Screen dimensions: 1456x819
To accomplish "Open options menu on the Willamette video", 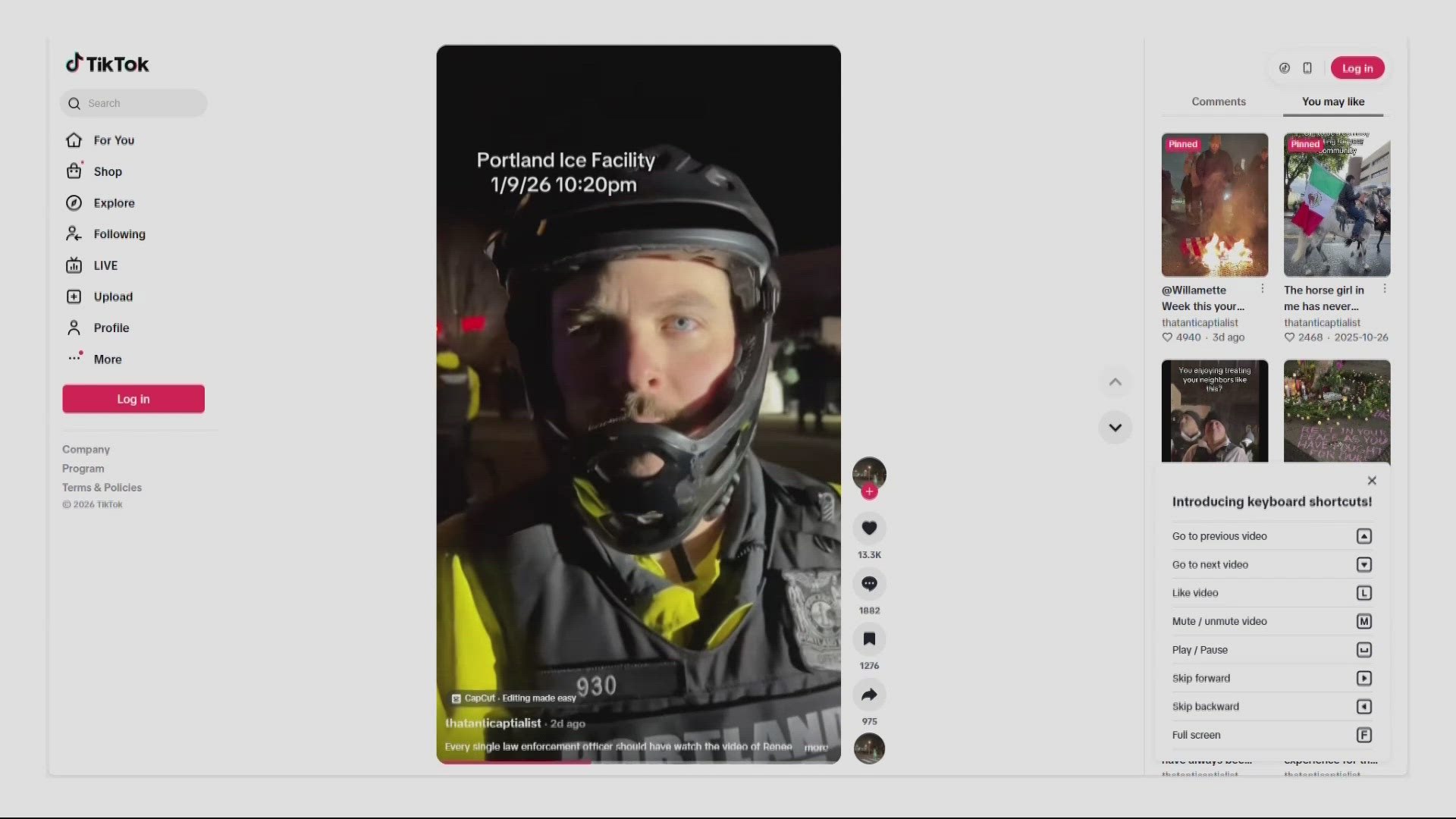I will pos(1262,288).
